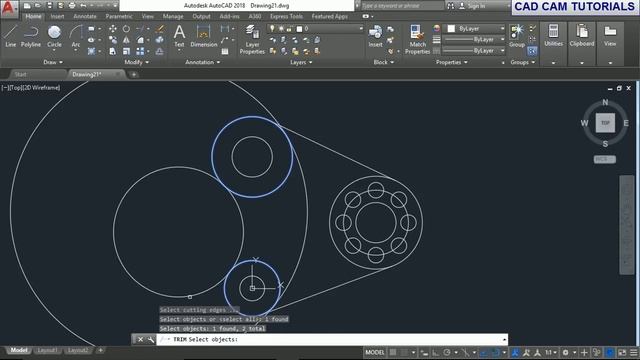The image size is (640, 360).
Task: Switch to the Layout1 tab
Action: [47, 350]
